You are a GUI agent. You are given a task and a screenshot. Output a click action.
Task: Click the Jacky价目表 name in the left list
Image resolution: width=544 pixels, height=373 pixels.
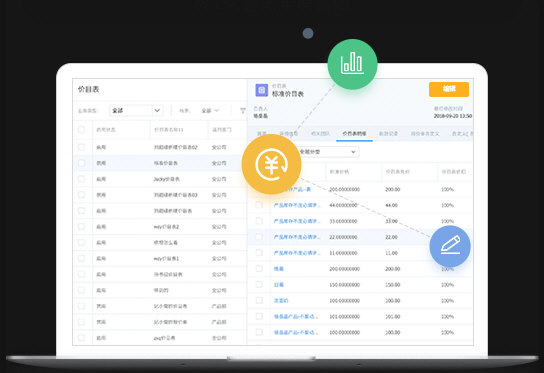click(167, 179)
